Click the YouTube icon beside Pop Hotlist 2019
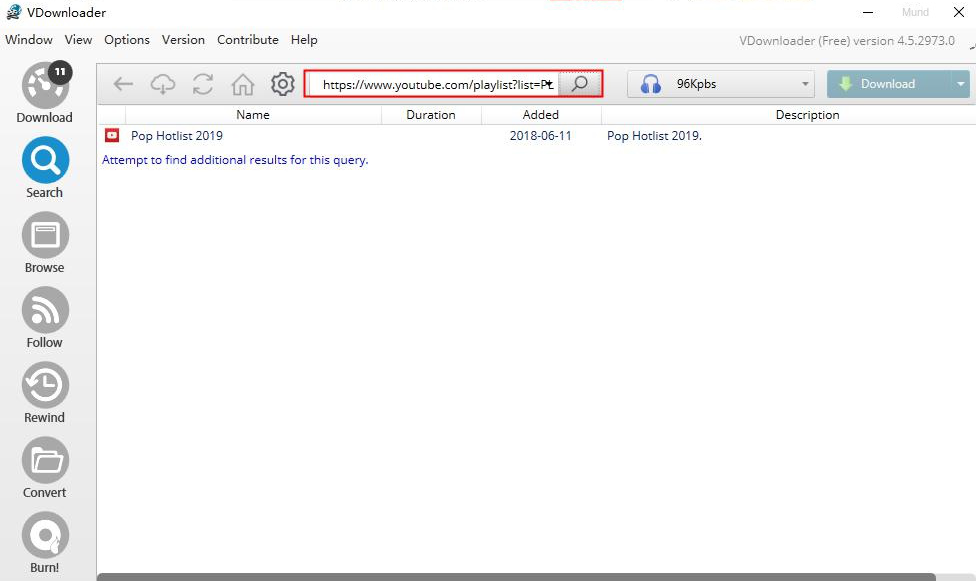This screenshot has width=976, height=581. [x=112, y=135]
